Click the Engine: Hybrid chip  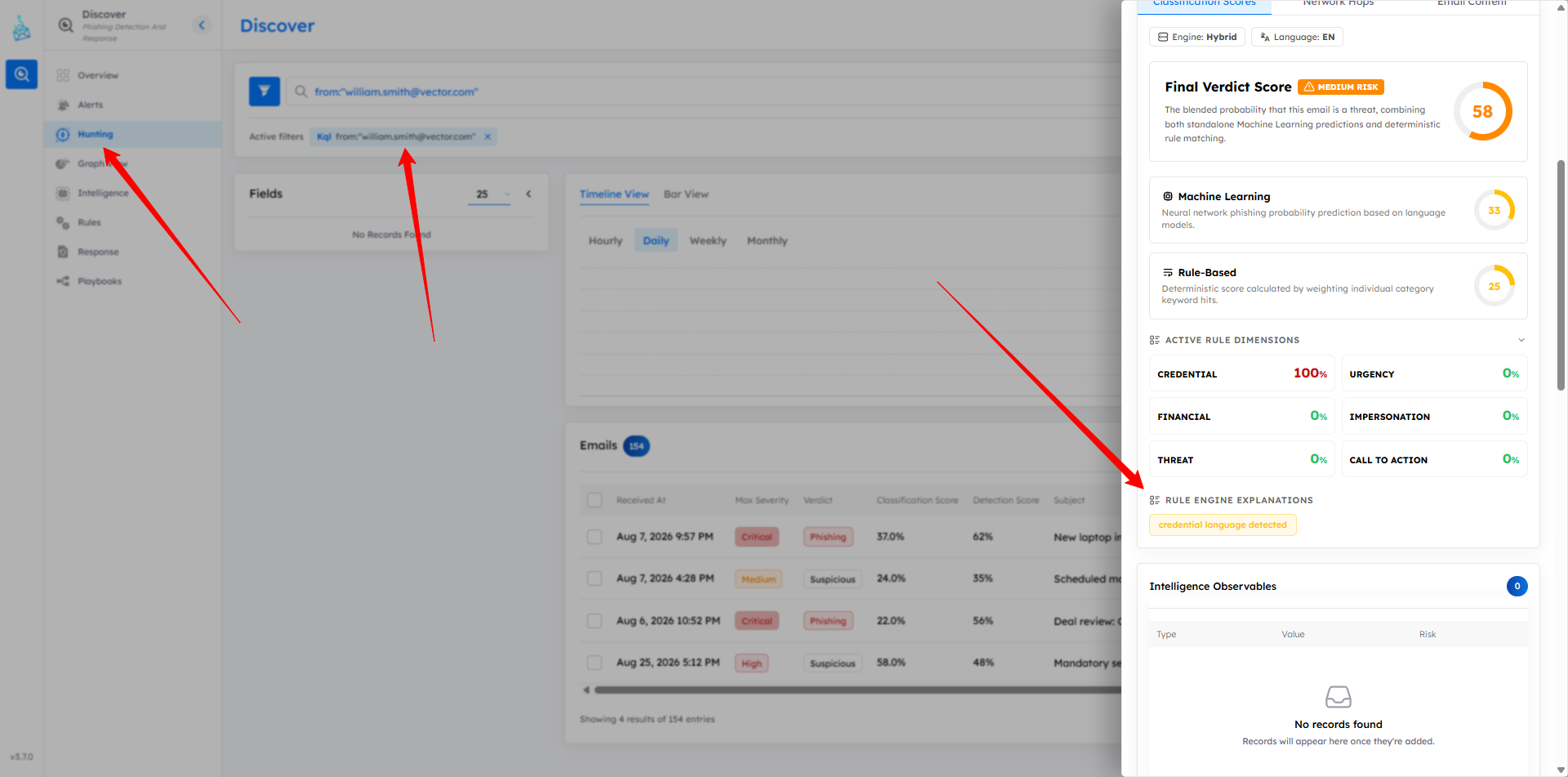pos(1197,37)
